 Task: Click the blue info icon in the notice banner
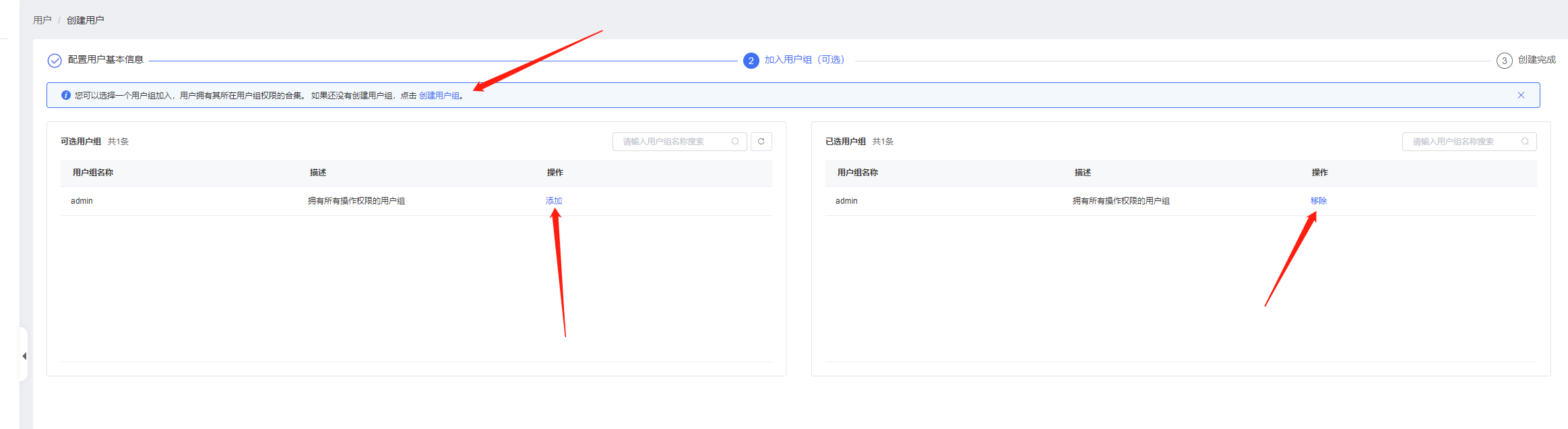tap(66, 95)
